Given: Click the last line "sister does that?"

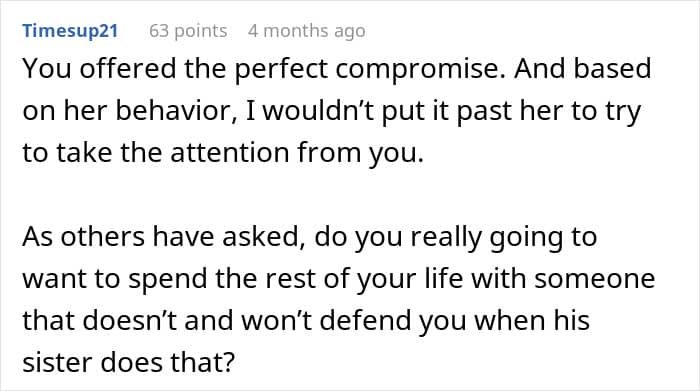Looking at the screenshot, I should coord(129,362).
